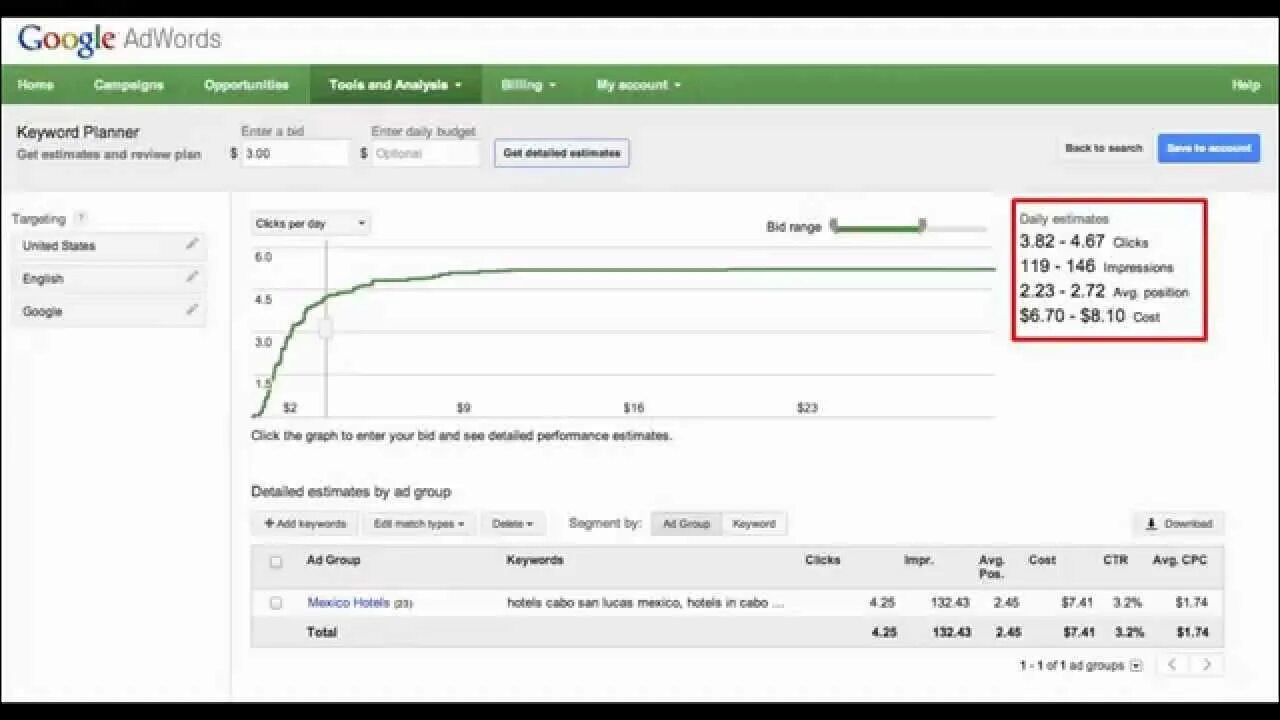Click $16 label on graph axis
Viewport: 1280px width, 720px height.
[x=634, y=407]
